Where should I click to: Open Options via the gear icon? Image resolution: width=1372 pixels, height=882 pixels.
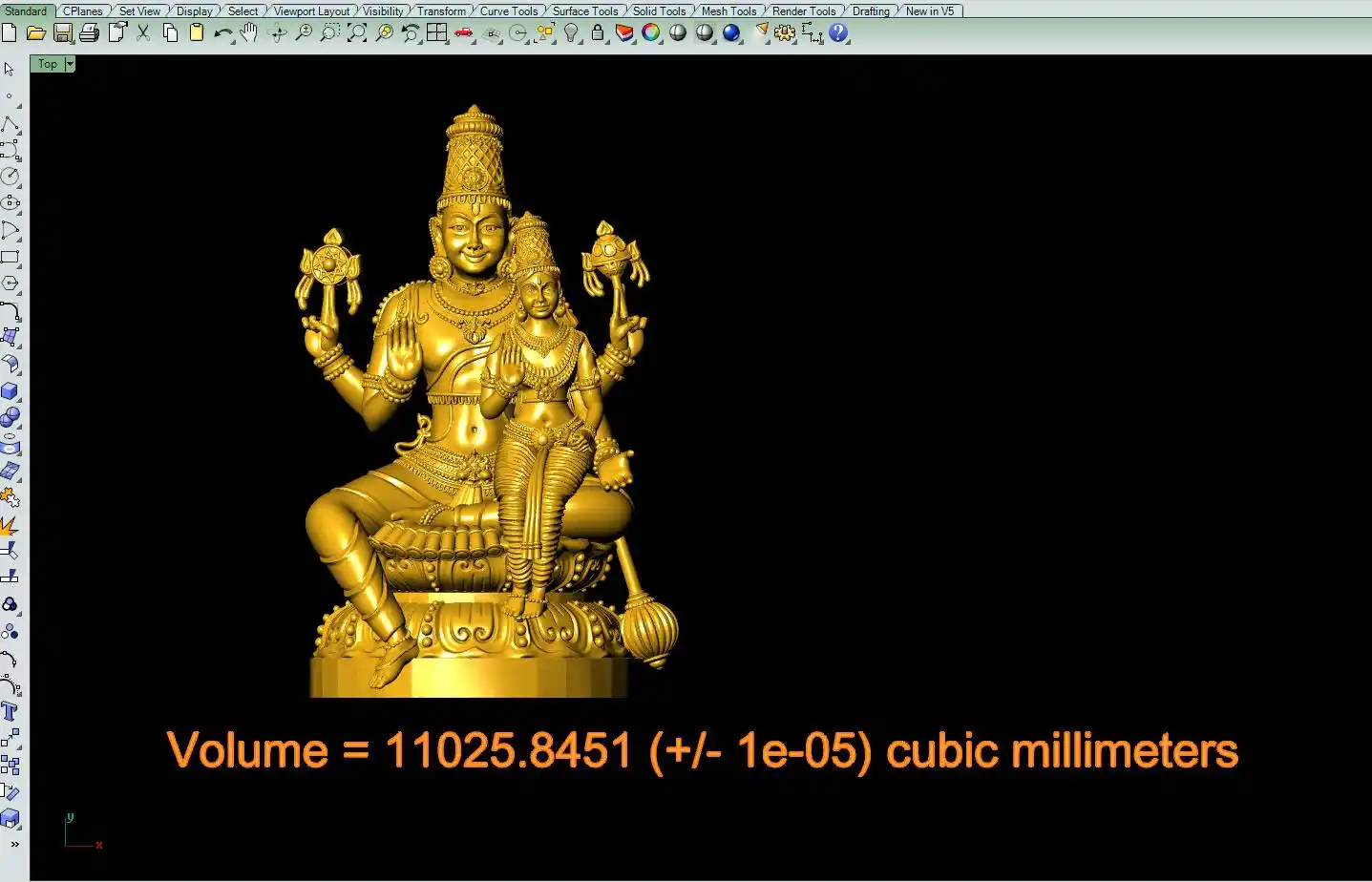click(x=785, y=33)
